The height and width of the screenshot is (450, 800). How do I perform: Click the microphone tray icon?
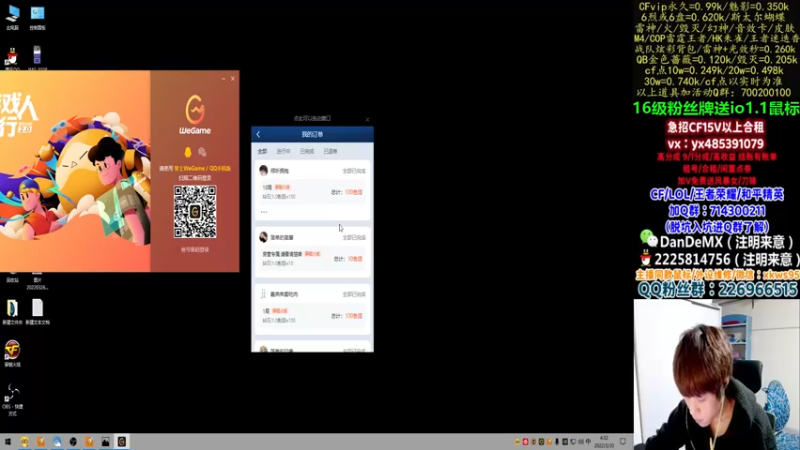[557, 442]
